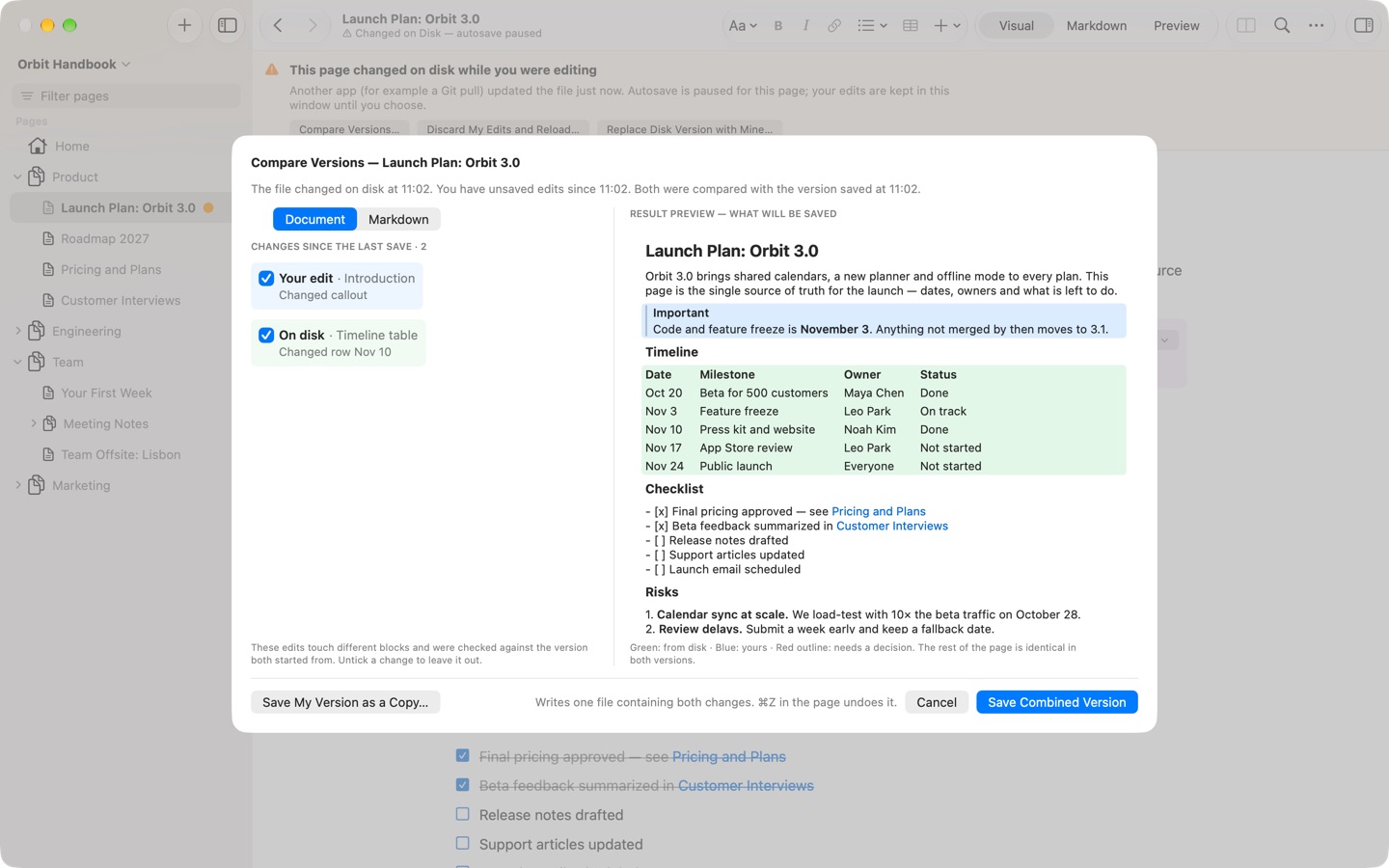Open the Orbit Handbook workspace dropdown
This screenshot has height=868, width=1389.
point(74,64)
